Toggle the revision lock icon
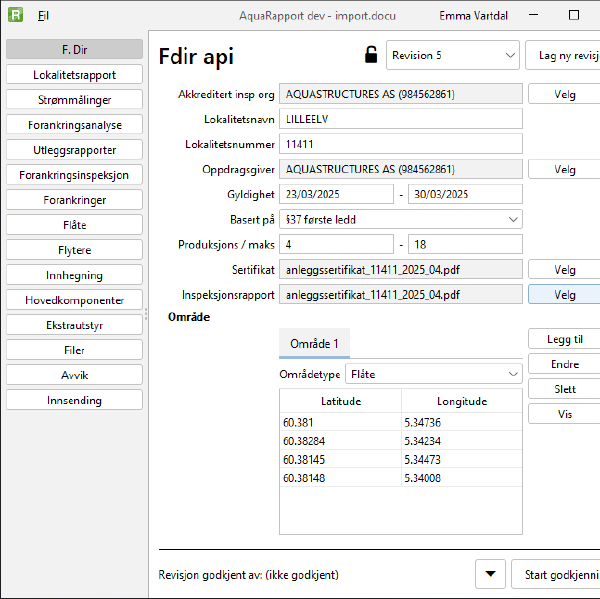Viewport: 600px width, 599px height. click(371, 55)
